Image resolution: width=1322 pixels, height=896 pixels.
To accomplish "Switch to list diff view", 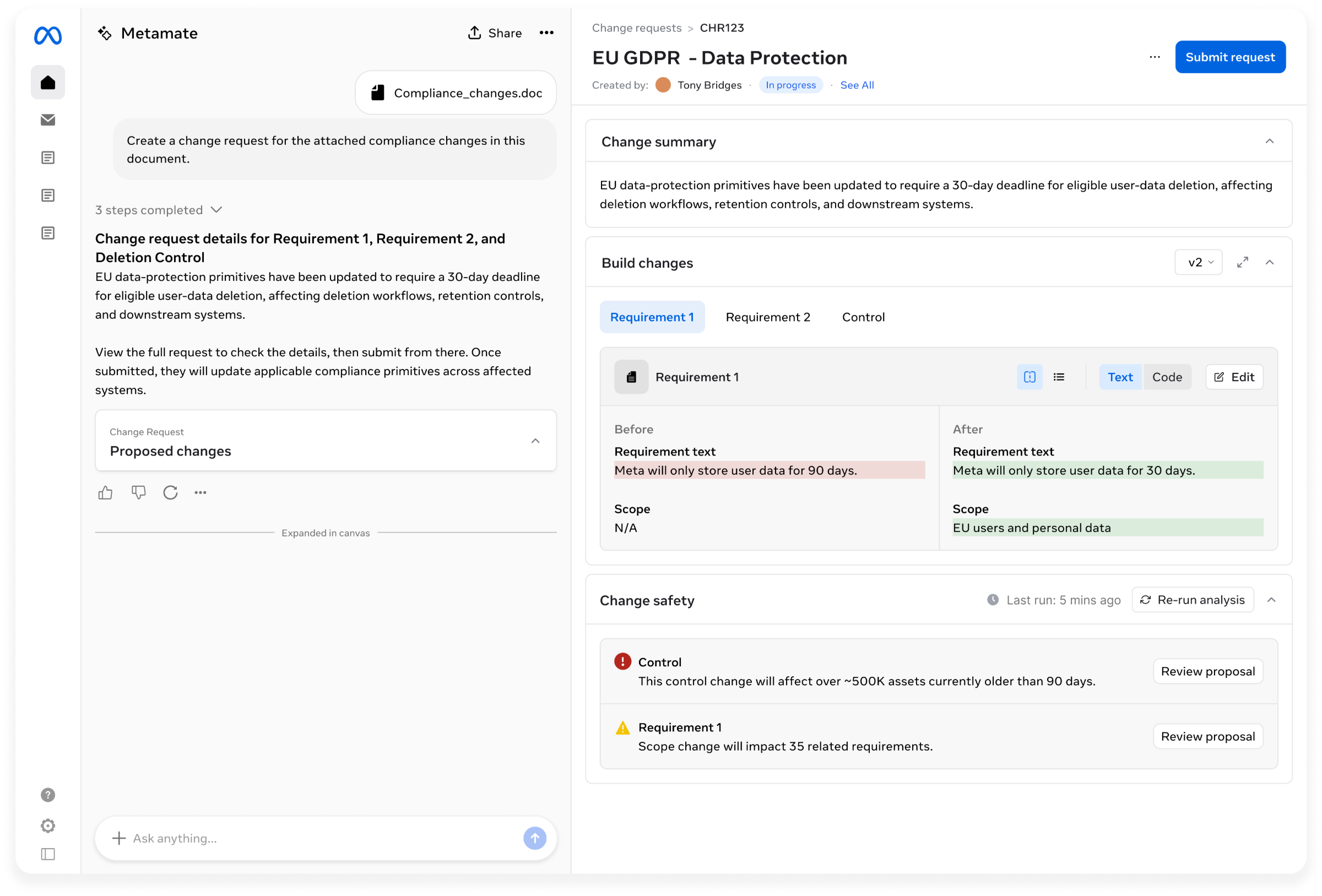I will [1059, 377].
